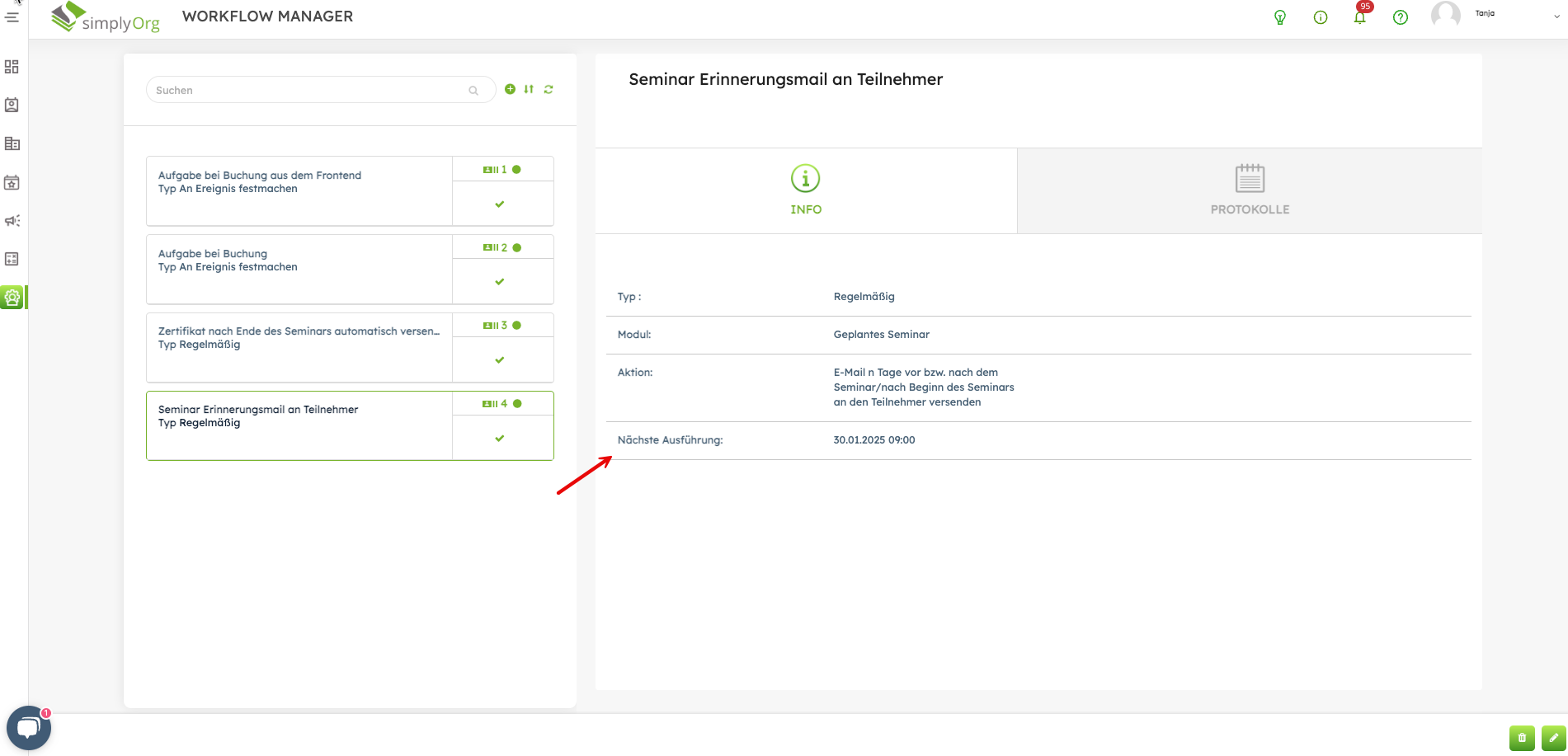
Task: Toggle checkmark for Zertifikat nach Ende workflow
Action: pyautogui.click(x=500, y=360)
